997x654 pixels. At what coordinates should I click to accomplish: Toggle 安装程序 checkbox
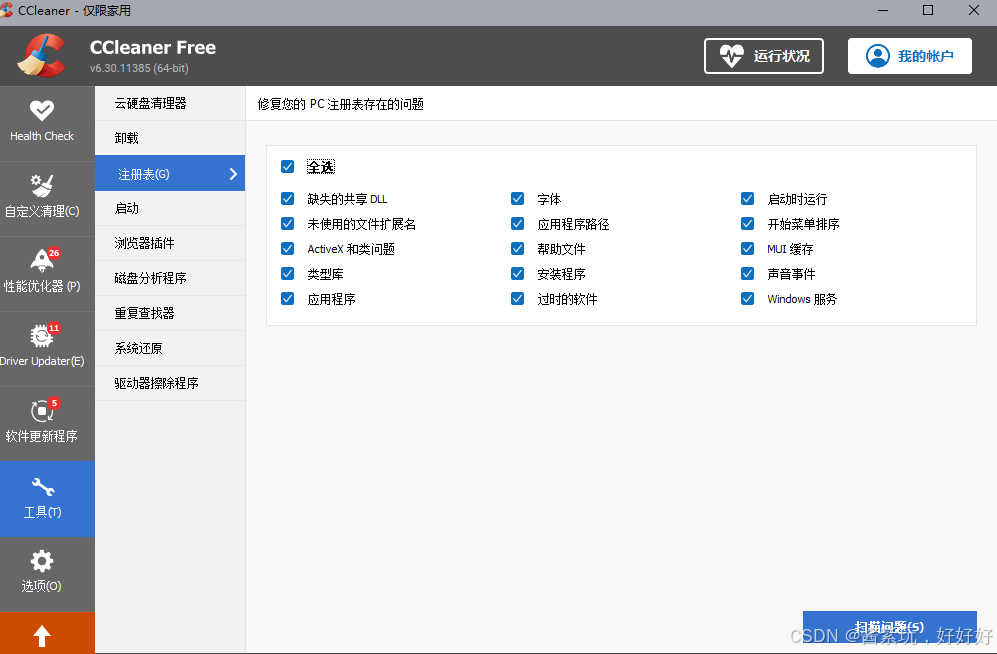click(x=518, y=274)
